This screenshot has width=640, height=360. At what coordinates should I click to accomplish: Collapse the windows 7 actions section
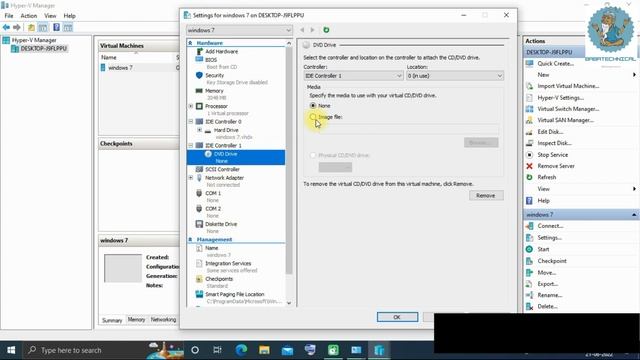634,215
